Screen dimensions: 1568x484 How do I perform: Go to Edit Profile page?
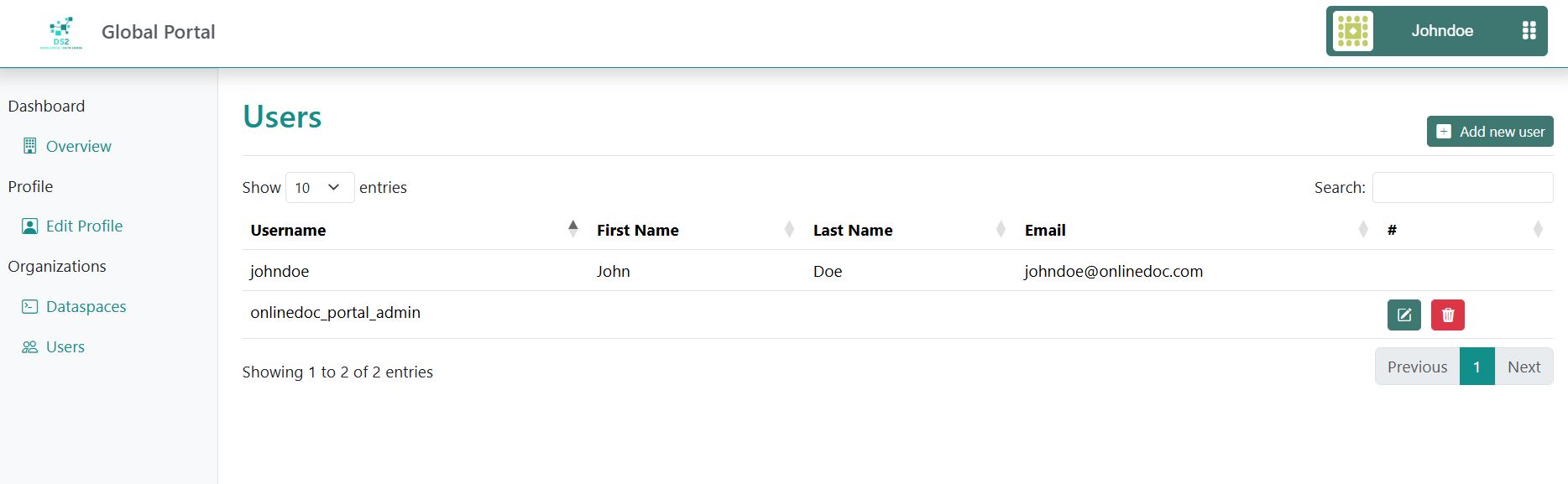(84, 226)
